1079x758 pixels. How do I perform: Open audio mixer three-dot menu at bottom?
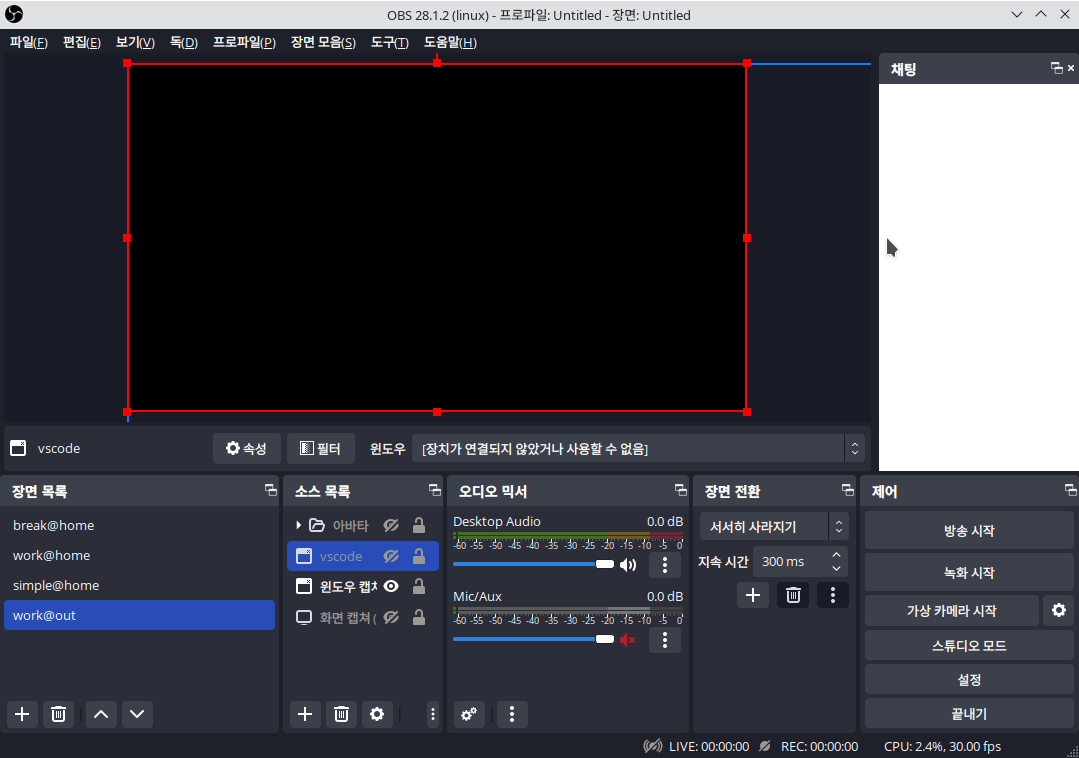pyautogui.click(x=512, y=714)
